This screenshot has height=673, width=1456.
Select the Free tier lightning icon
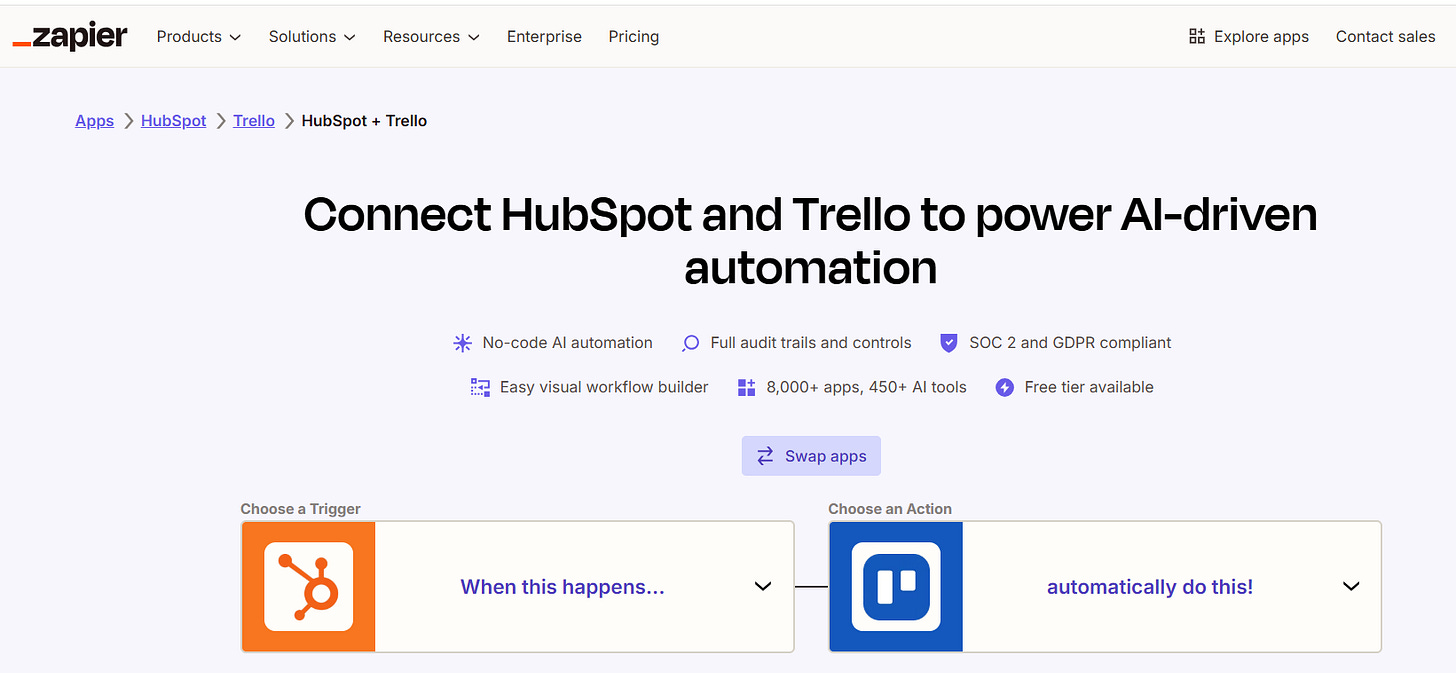(x=1005, y=387)
